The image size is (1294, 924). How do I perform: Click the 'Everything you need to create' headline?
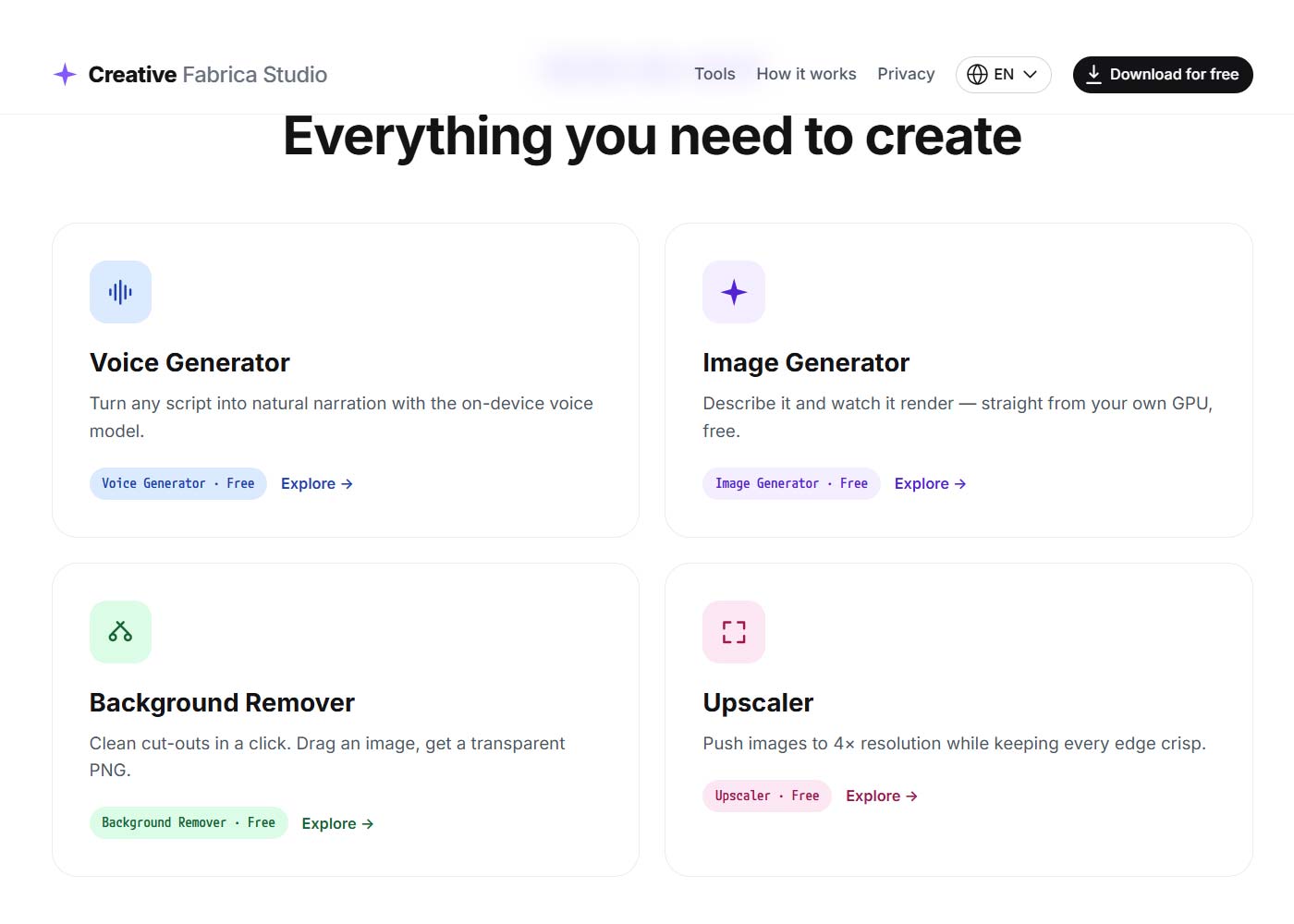click(653, 137)
